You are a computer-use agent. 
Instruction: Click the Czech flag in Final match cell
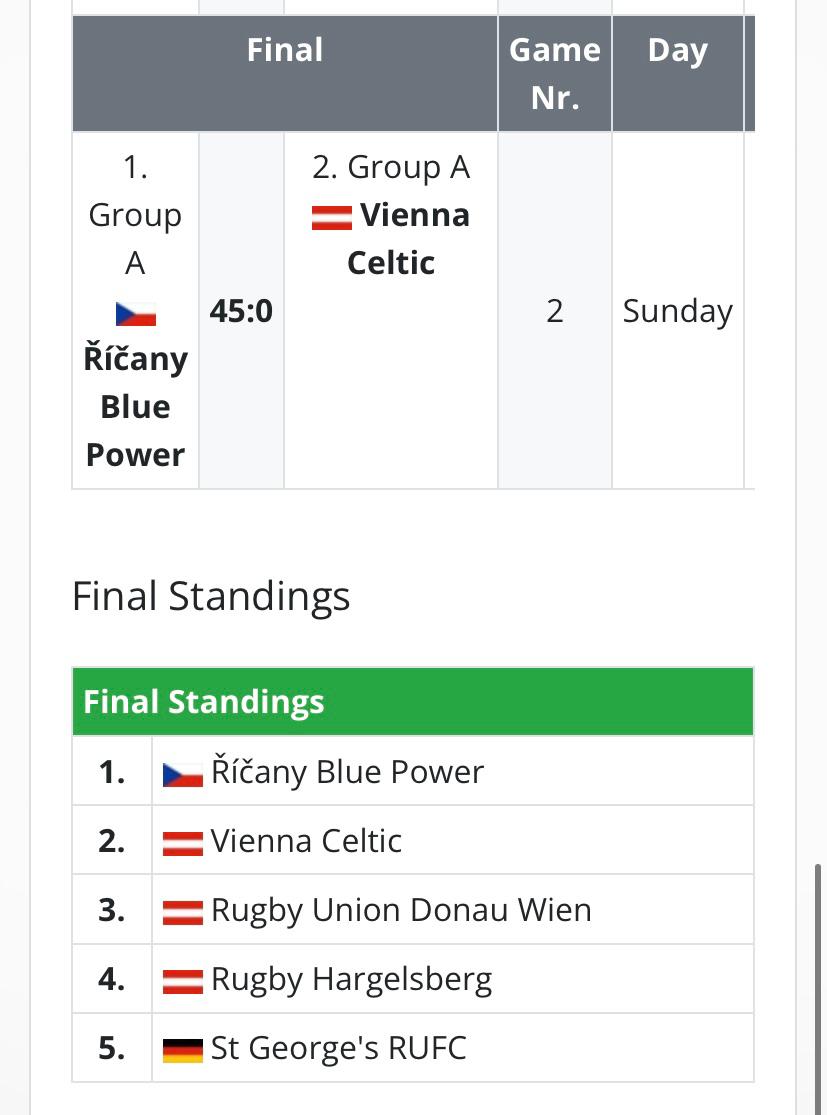[x=136, y=314]
